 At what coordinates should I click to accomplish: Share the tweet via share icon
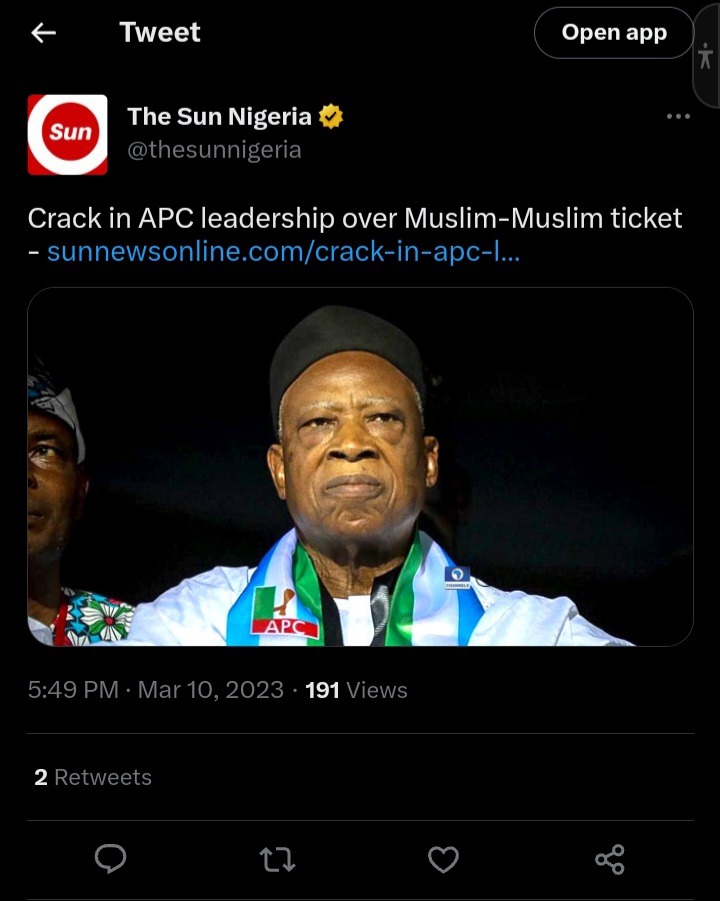click(x=609, y=859)
